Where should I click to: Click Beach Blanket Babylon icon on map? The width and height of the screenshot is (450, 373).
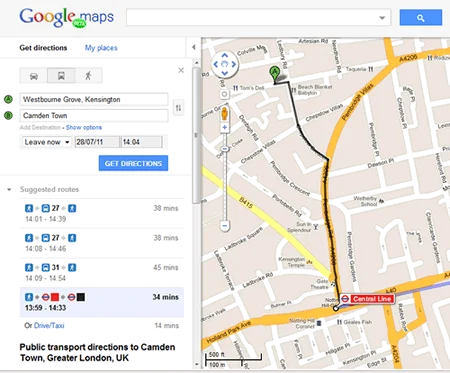[x=294, y=90]
